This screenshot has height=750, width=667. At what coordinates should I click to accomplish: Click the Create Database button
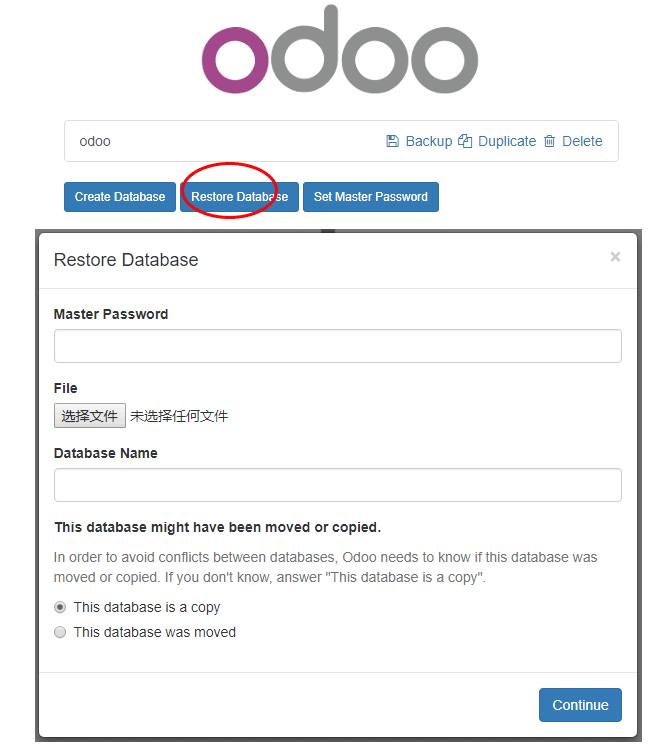[x=120, y=197]
